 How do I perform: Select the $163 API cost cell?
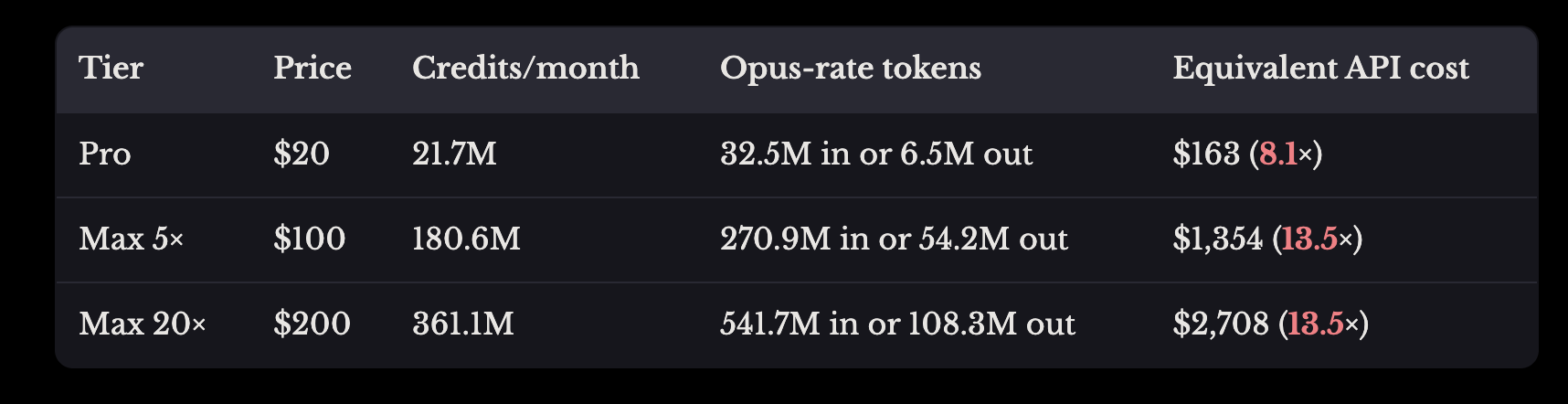coord(1248,154)
